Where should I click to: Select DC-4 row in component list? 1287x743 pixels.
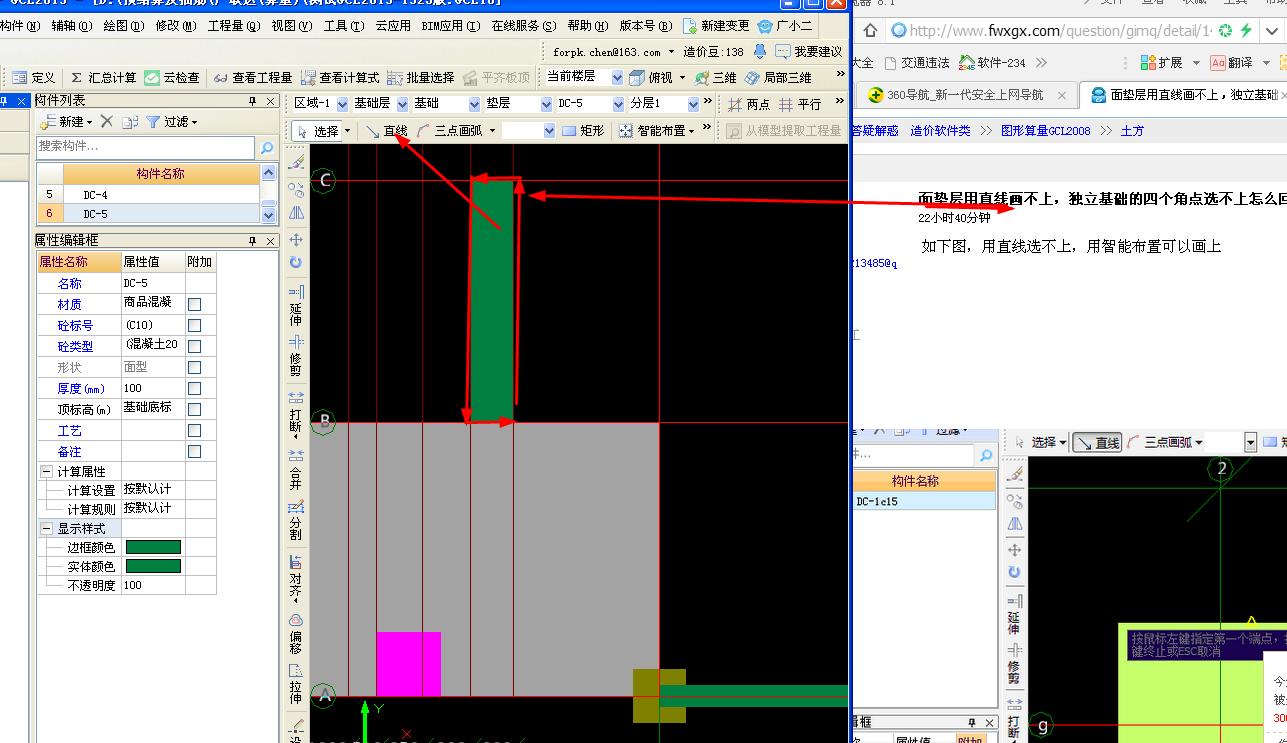[x=148, y=195]
